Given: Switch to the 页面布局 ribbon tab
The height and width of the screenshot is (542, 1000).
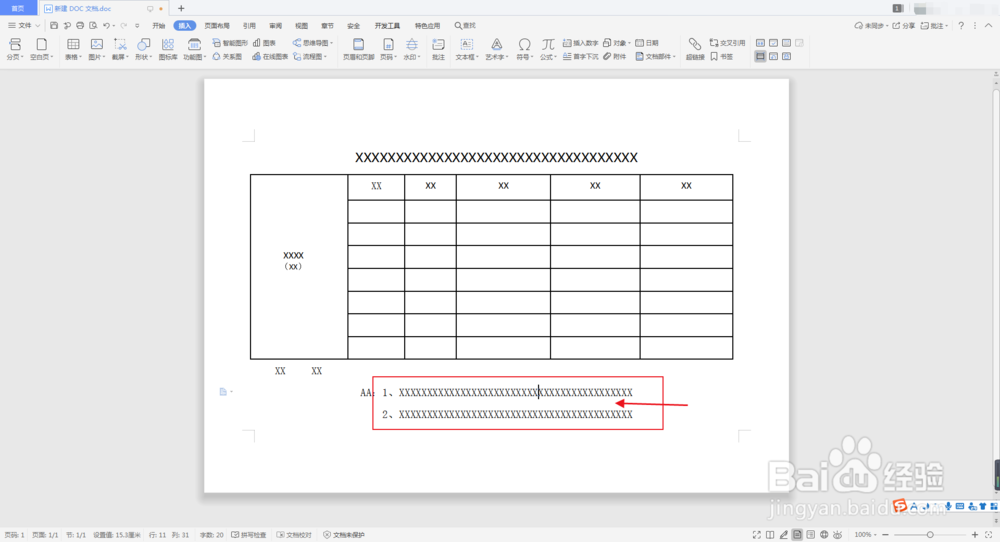Looking at the screenshot, I should pyautogui.click(x=217, y=26).
